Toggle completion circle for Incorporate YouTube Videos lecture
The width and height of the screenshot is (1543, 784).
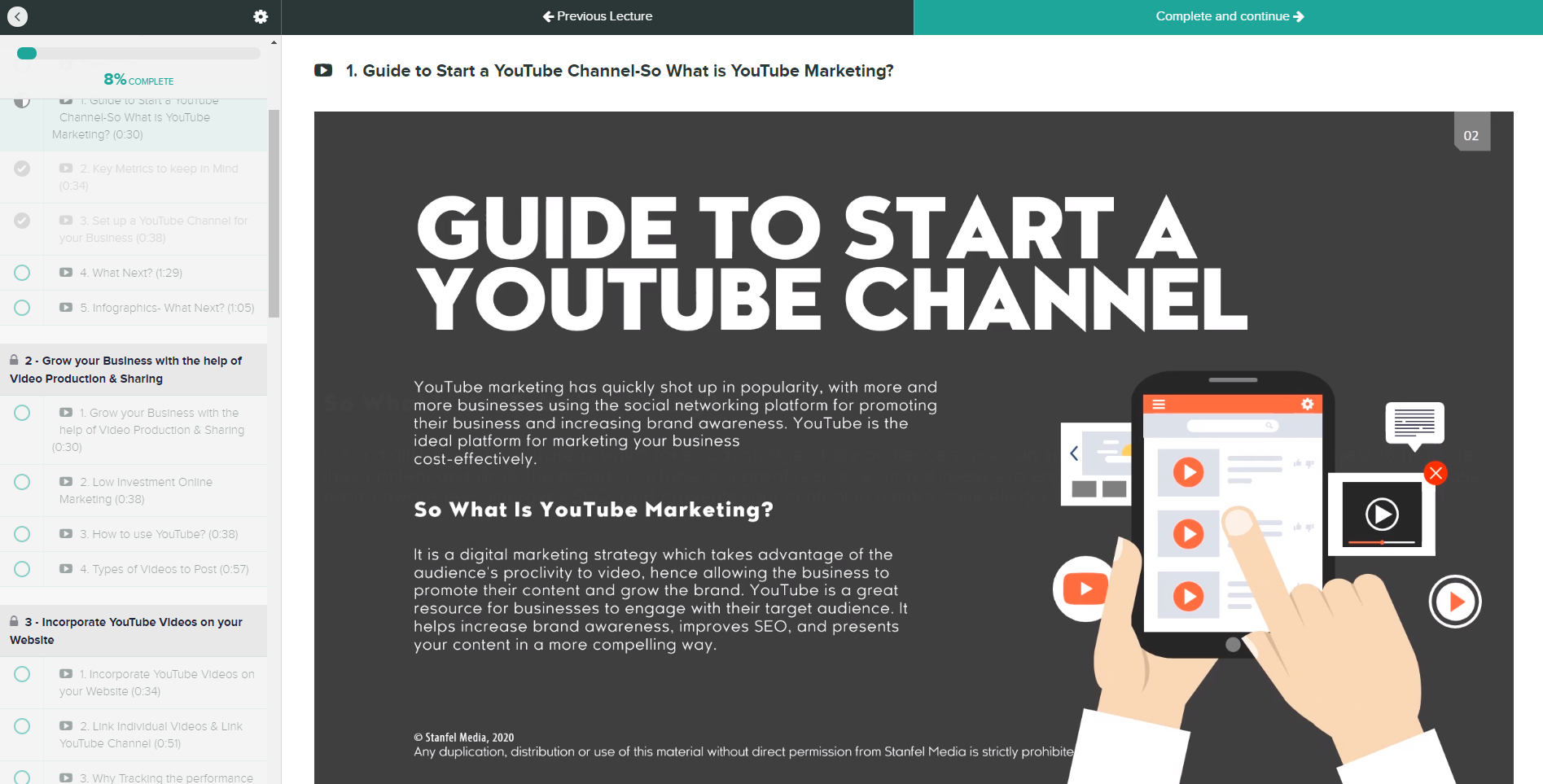(22, 674)
